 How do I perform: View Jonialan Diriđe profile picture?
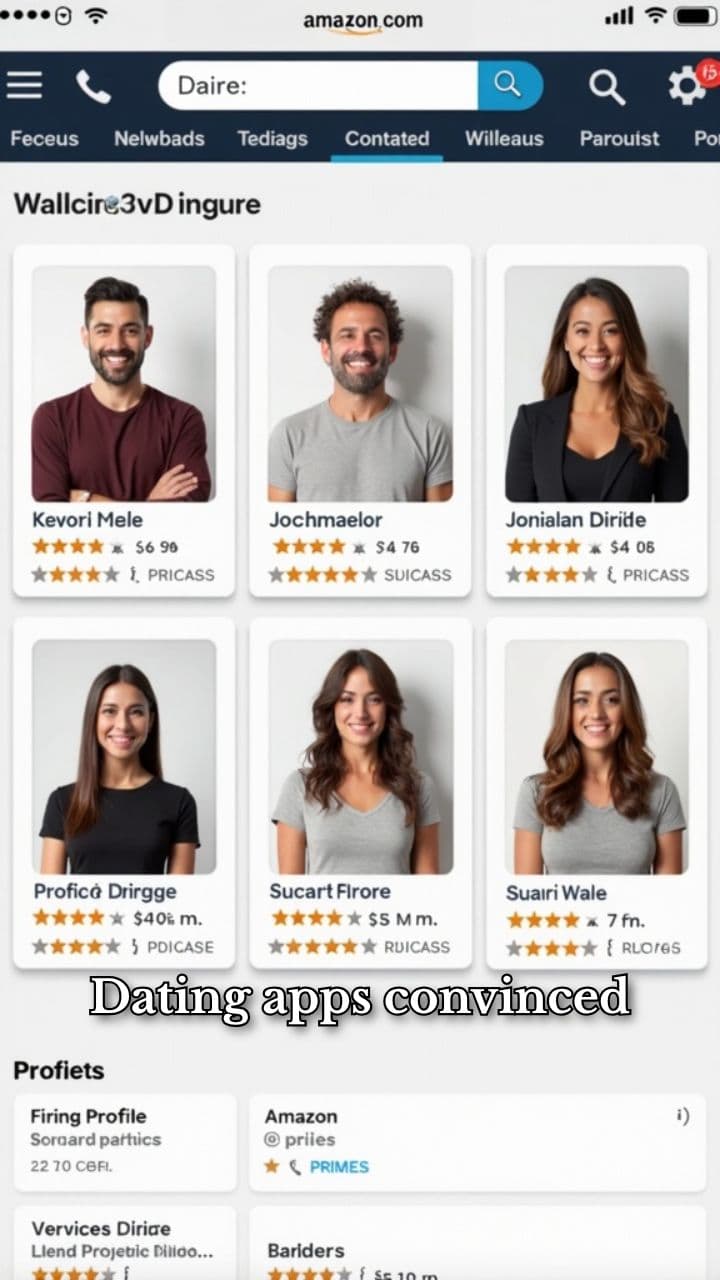click(597, 383)
